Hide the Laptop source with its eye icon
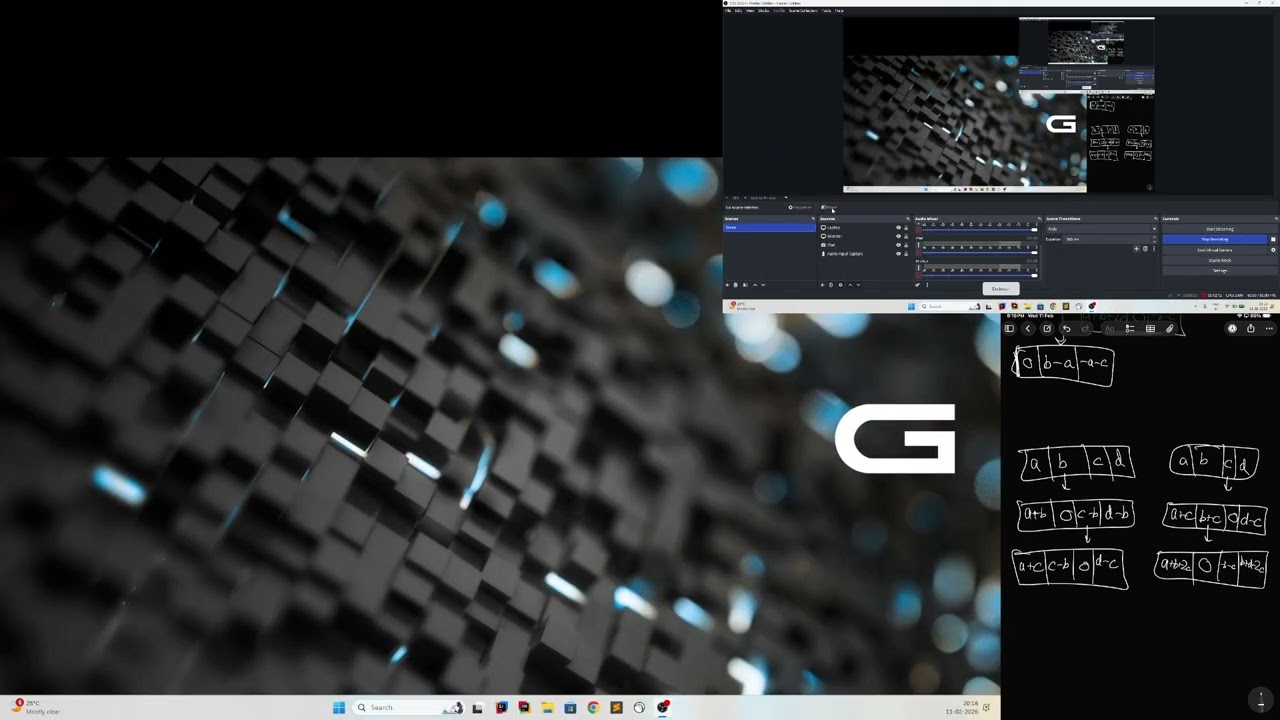Image resolution: width=1280 pixels, height=720 pixels. point(898,227)
